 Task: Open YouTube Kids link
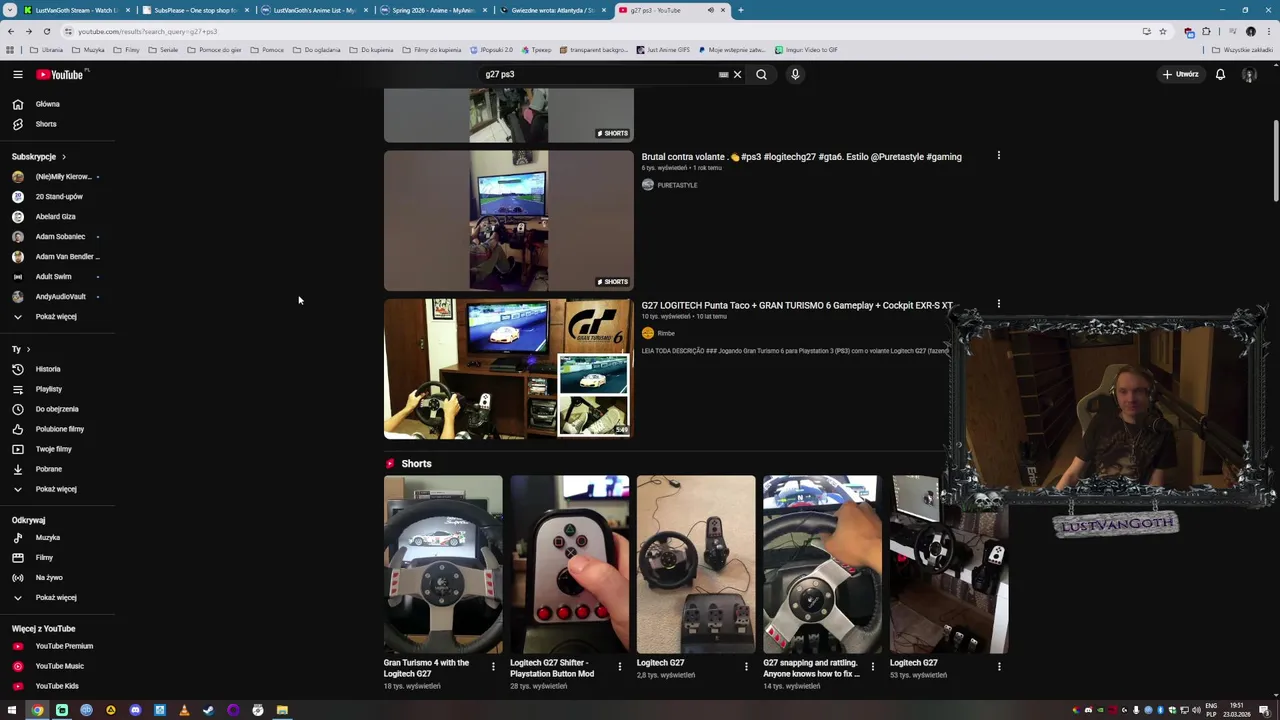pyautogui.click(x=57, y=686)
